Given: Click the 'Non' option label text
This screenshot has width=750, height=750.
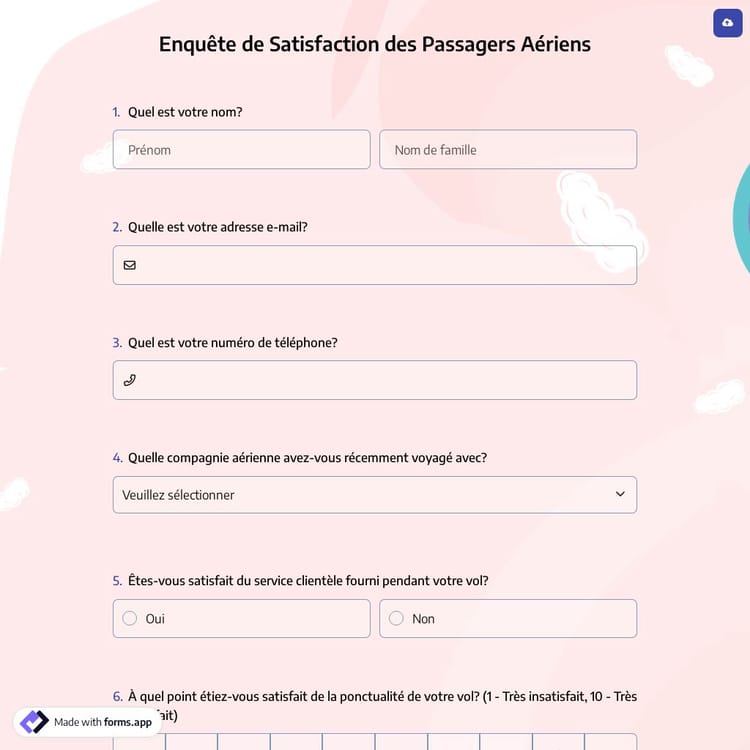Looking at the screenshot, I should point(424,619).
